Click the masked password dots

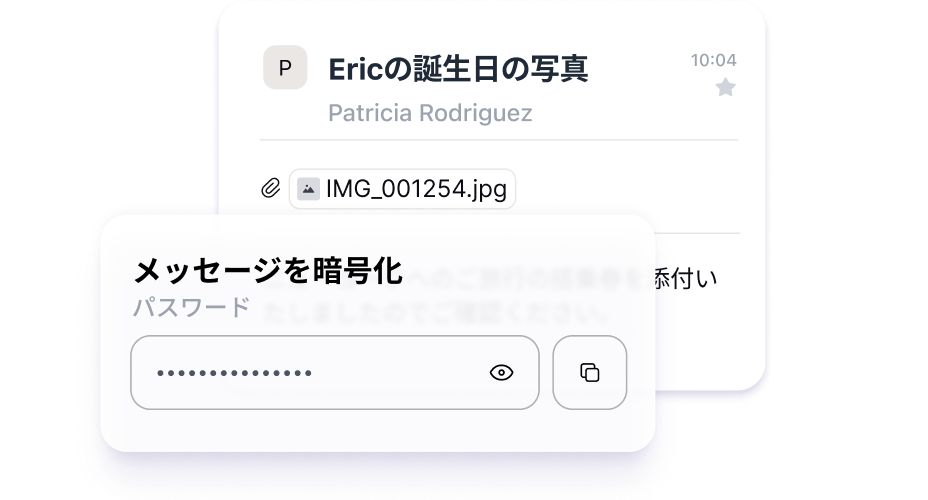[234, 373]
